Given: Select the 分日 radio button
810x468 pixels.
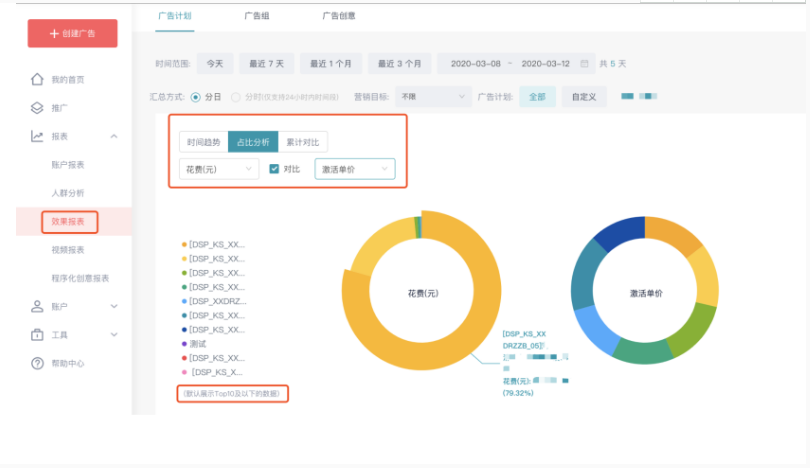Looking at the screenshot, I should pyautogui.click(x=195, y=97).
